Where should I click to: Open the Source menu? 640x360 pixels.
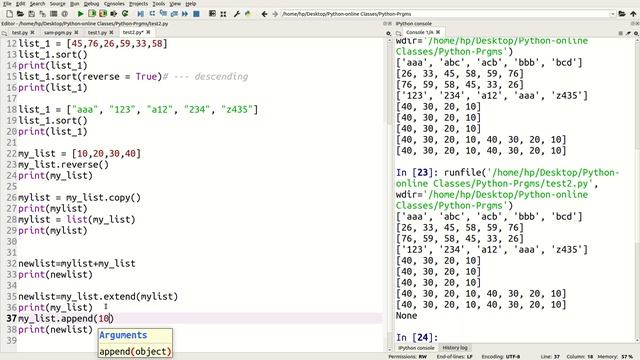(58, 4)
